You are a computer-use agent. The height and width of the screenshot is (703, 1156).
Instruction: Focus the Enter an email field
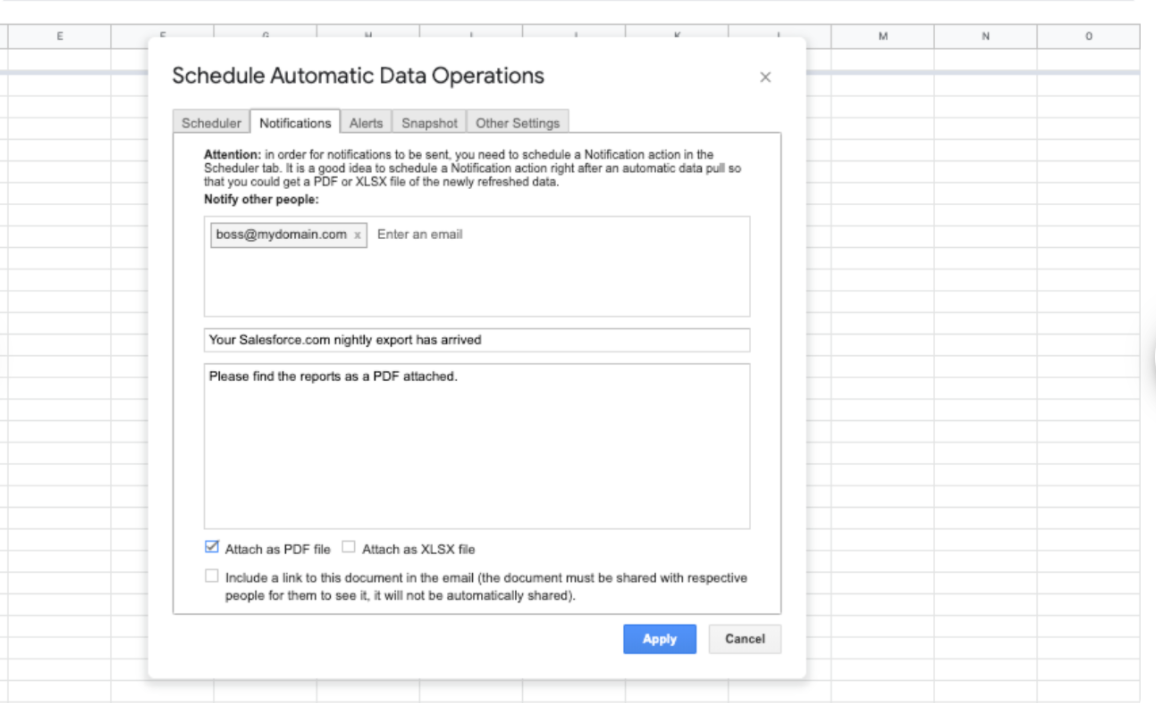coord(420,234)
